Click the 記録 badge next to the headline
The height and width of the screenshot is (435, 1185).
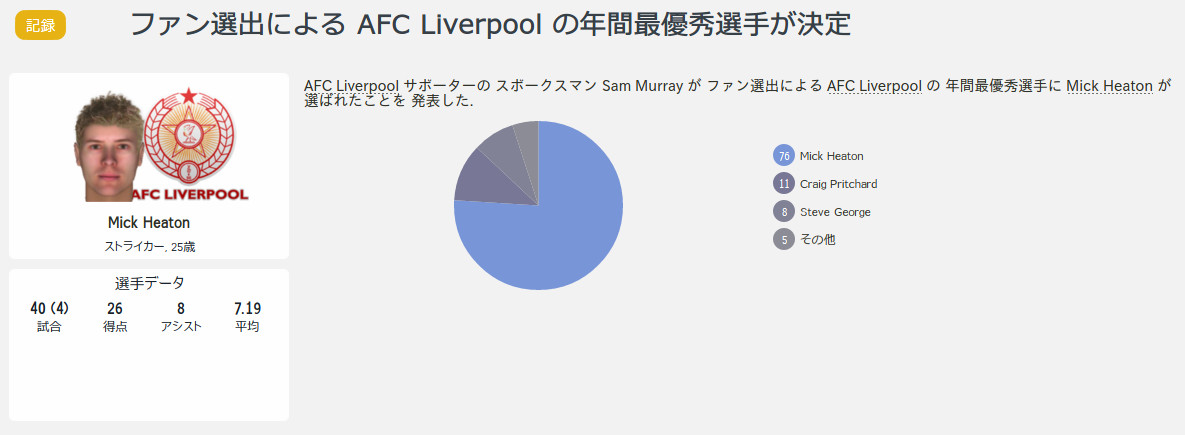[x=40, y=25]
